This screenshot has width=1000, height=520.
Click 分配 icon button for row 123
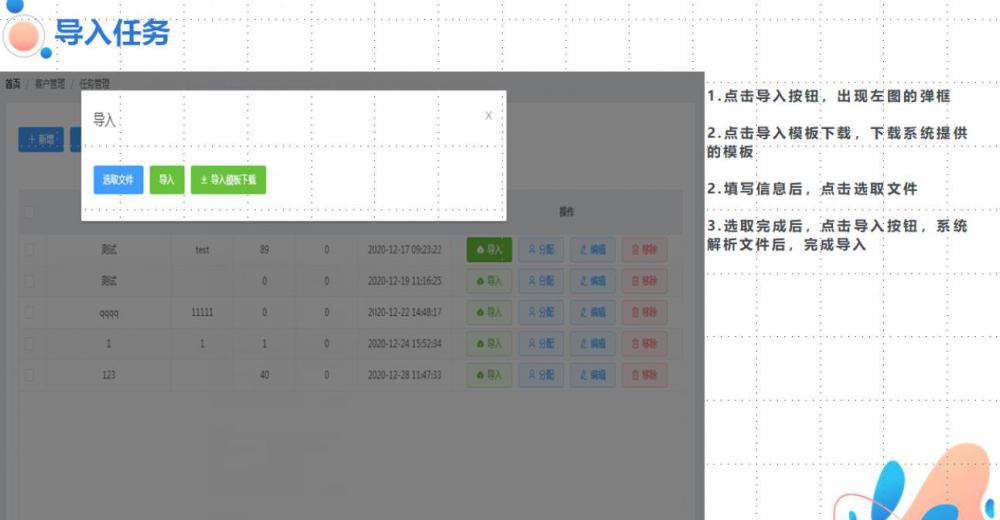pyautogui.click(x=540, y=375)
